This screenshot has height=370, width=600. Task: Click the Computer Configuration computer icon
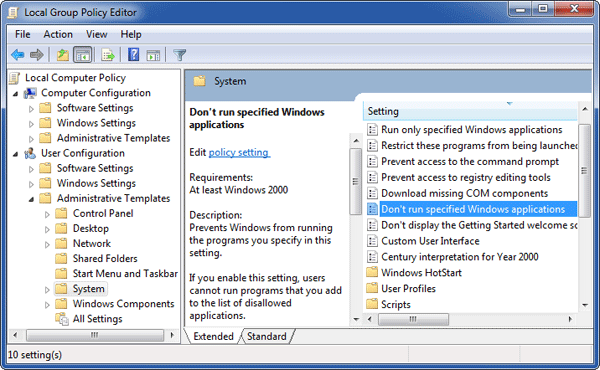point(30,93)
